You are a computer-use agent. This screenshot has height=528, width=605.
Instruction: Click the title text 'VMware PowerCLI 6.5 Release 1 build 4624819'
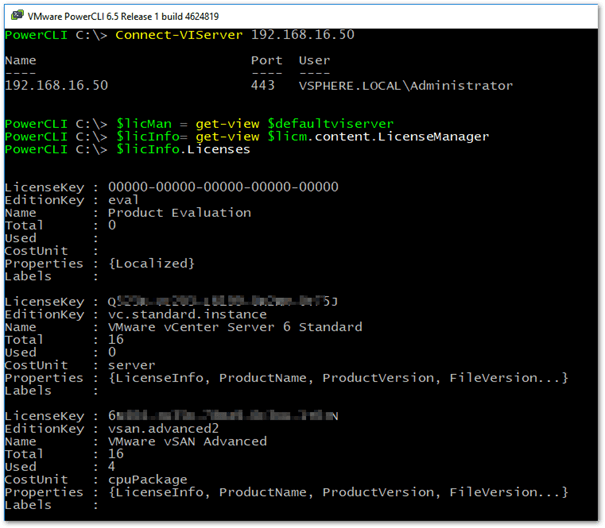click(x=123, y=17)
